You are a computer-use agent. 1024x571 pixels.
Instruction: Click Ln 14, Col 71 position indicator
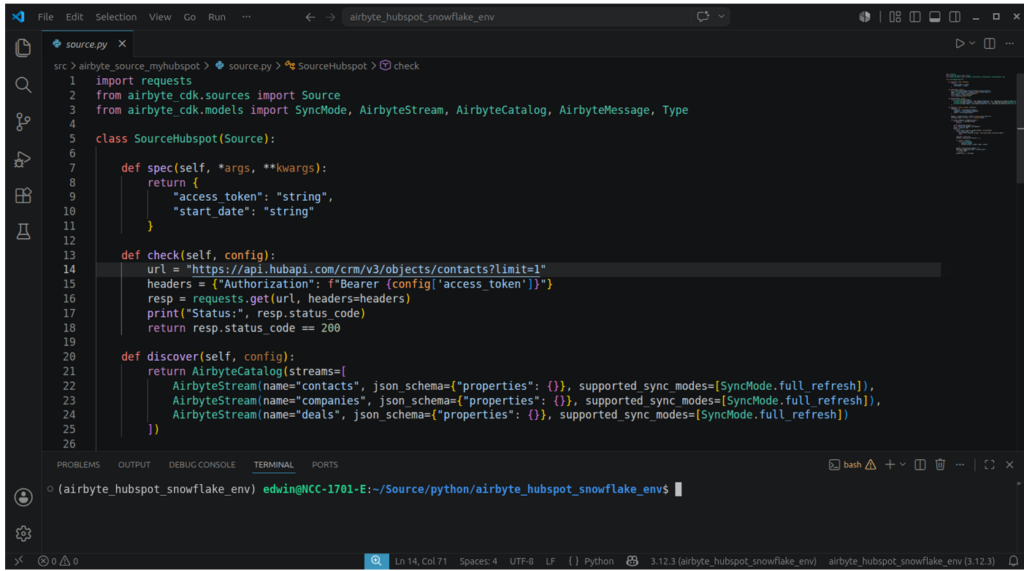pos(421,561)
